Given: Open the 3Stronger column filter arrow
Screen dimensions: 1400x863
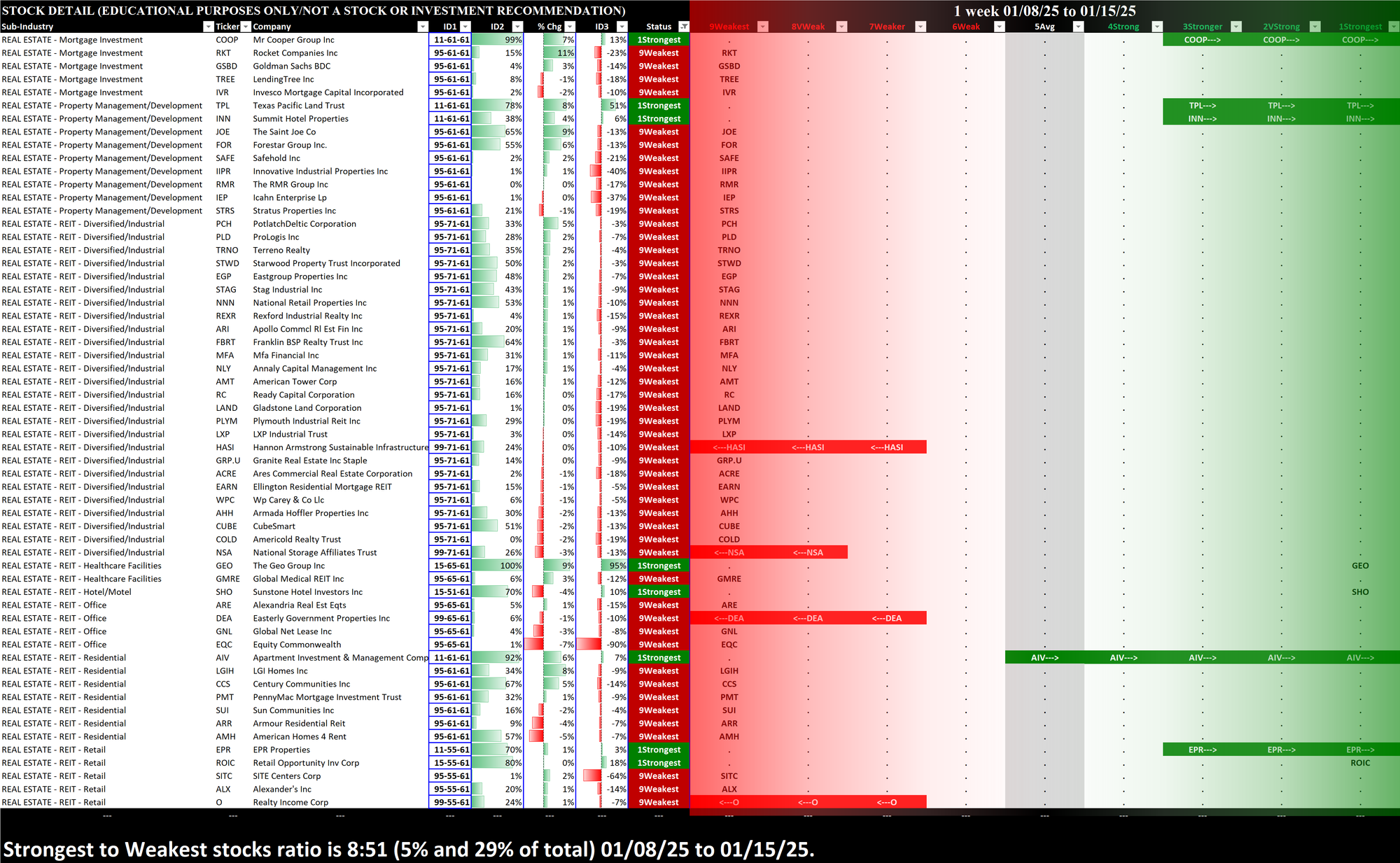Looking at the screenshot, I should coord(1236,27).
